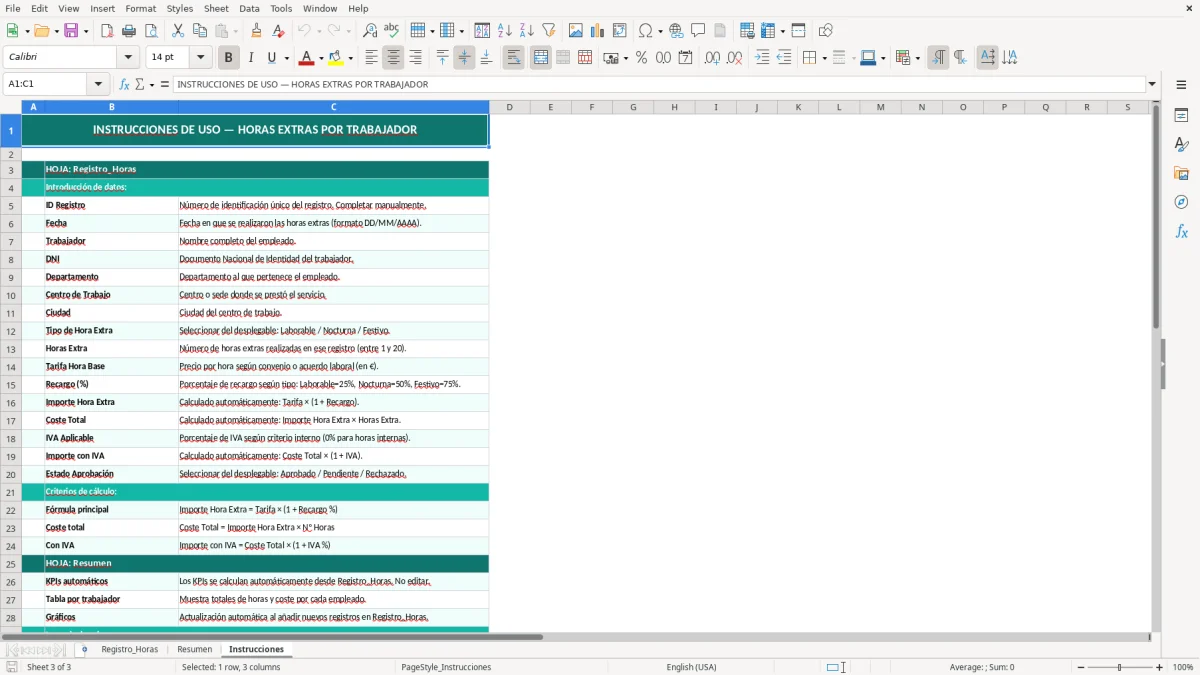
Task: Insert a comment
Action: tap(698, 31)
